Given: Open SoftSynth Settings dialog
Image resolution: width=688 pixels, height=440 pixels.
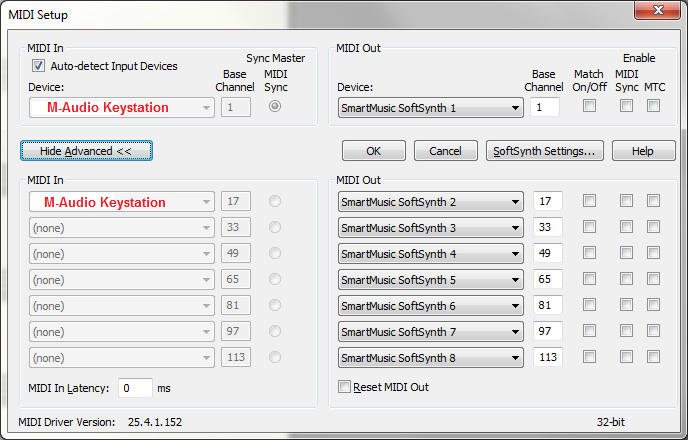Looking at the screenshot, I should click(x=544, y=151).
